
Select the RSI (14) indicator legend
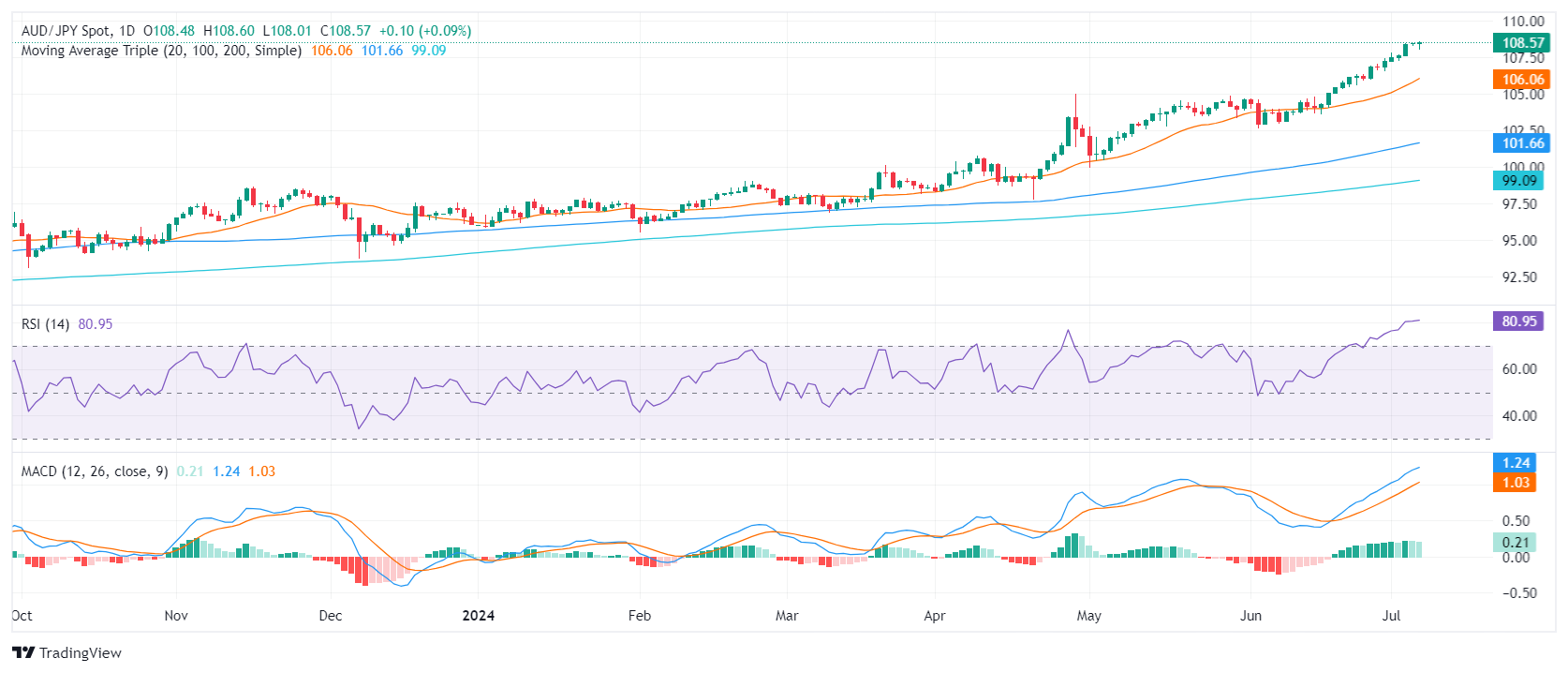45,324
